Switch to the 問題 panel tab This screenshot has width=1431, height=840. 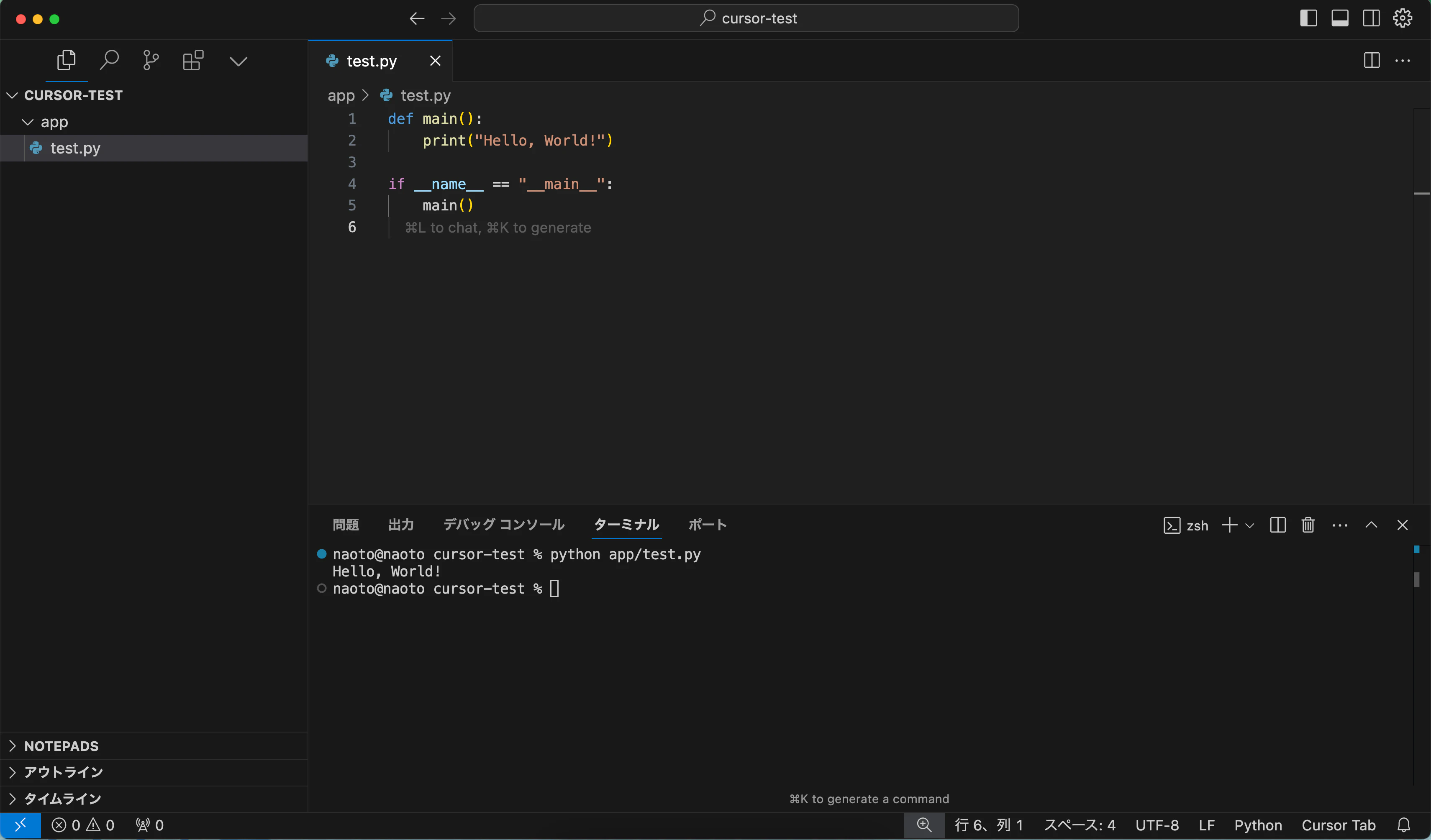[x=345, y=525]
